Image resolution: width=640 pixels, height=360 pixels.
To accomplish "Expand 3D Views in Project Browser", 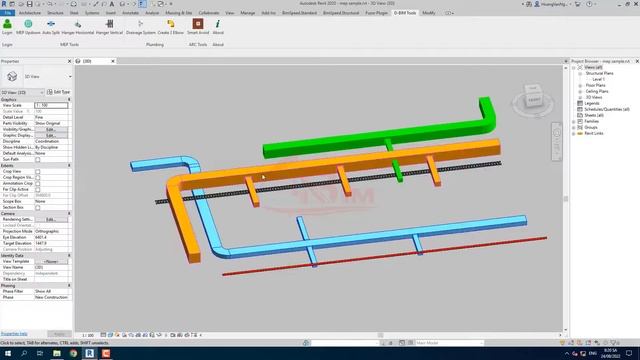I will pos(580,98).
